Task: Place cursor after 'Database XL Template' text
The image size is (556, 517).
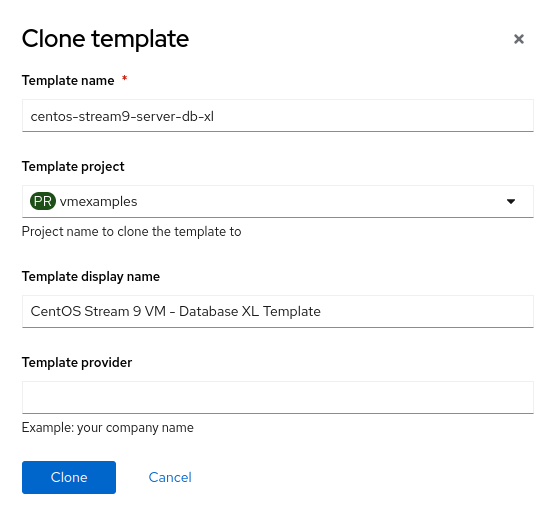Action: 322,311
